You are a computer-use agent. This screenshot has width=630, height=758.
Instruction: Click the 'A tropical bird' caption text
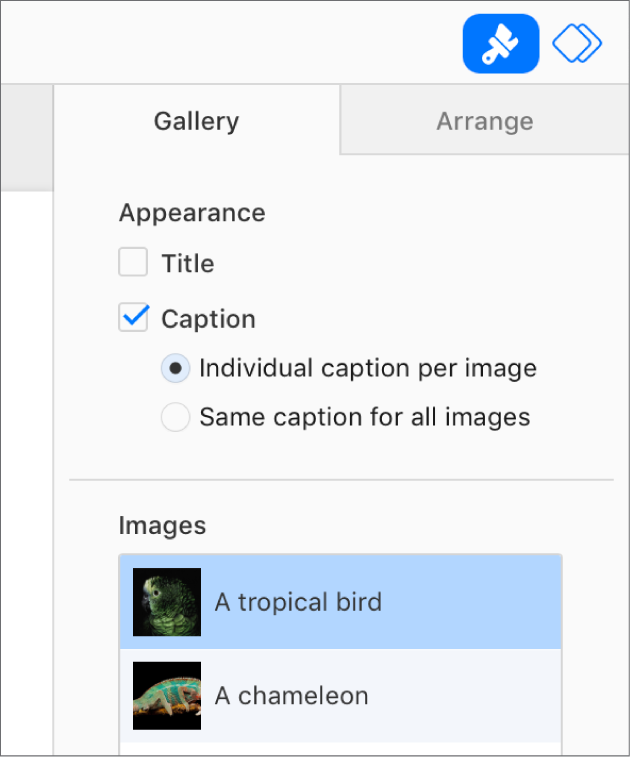click(298, 602)
